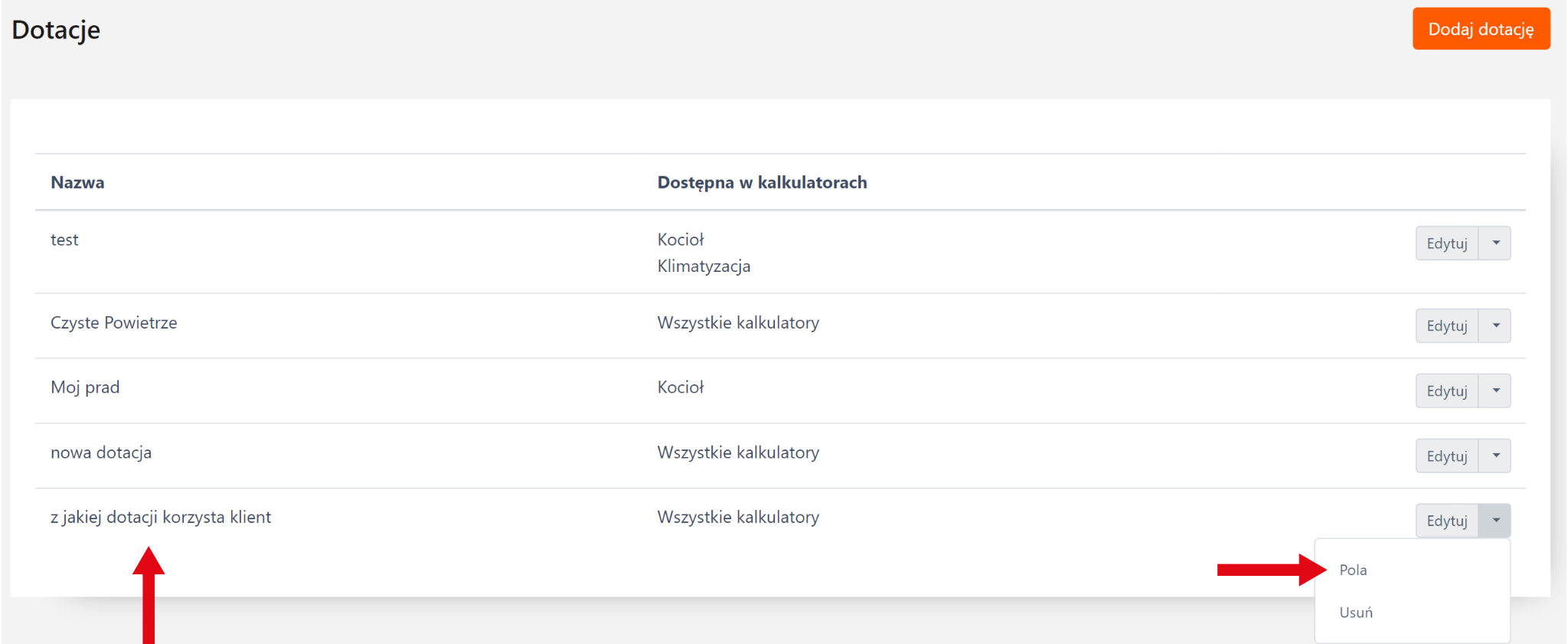Screen dimensions: 1568x644
Task: Click Edytuj for Moj prad
Action: pyautogui.click(x=1446, y=391)
